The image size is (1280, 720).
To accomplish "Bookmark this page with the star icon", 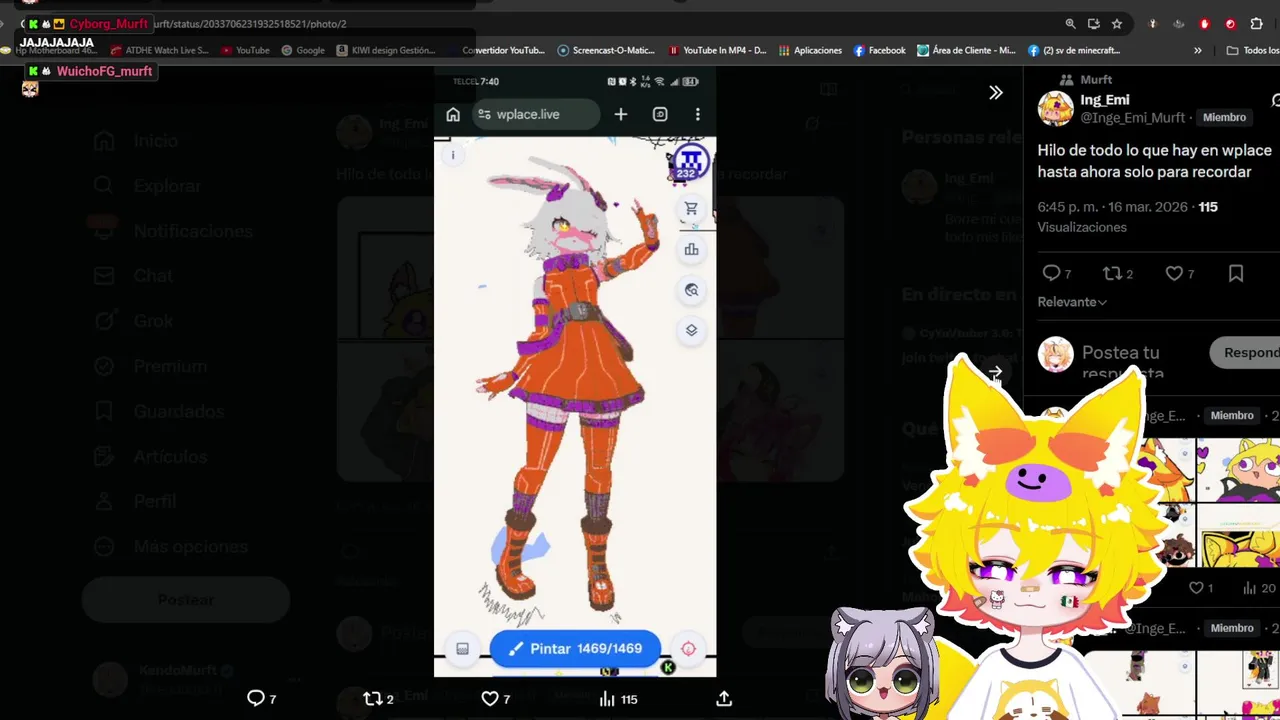I will click(x=1117, y=24).
